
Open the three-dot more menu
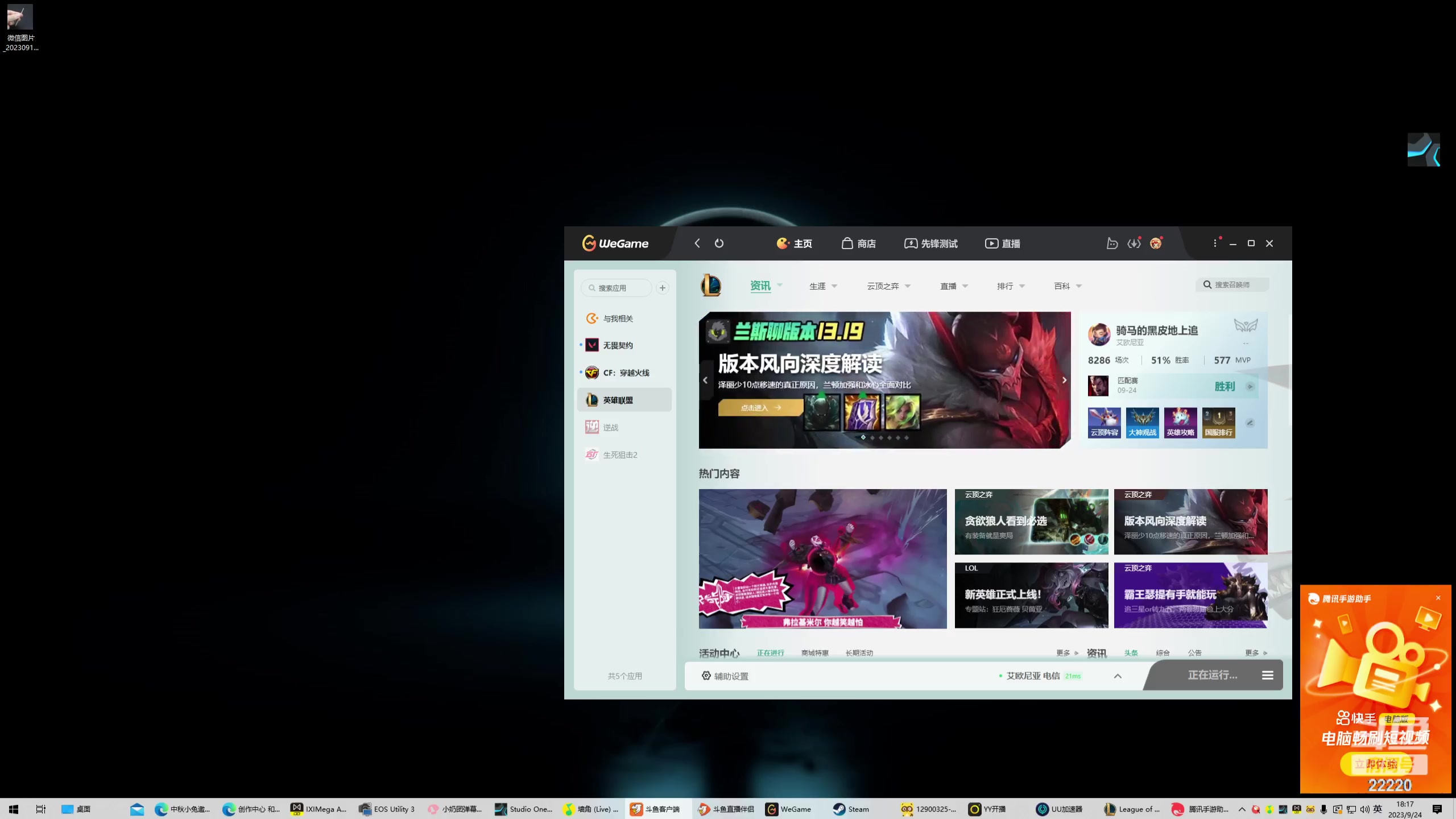(1215, 243)
